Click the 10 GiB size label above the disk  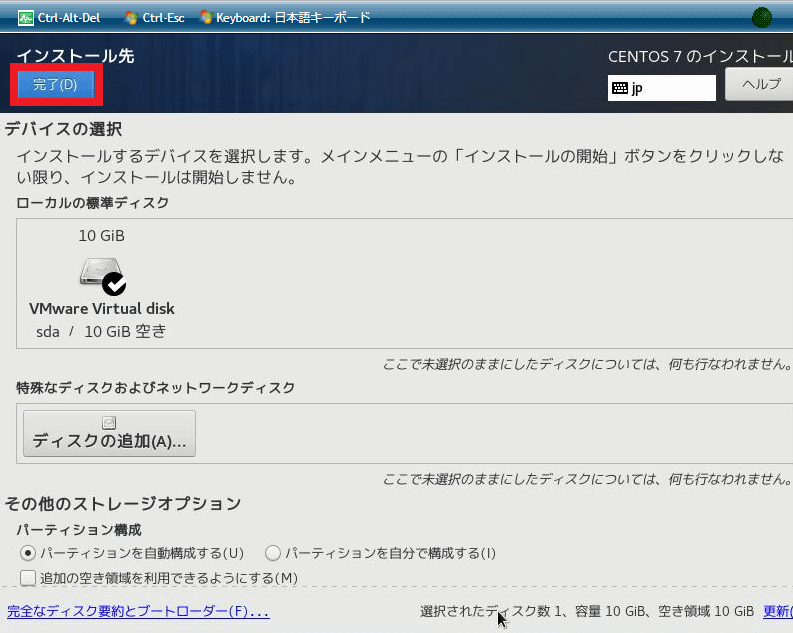pyautogui.click(x=101, y=236)
